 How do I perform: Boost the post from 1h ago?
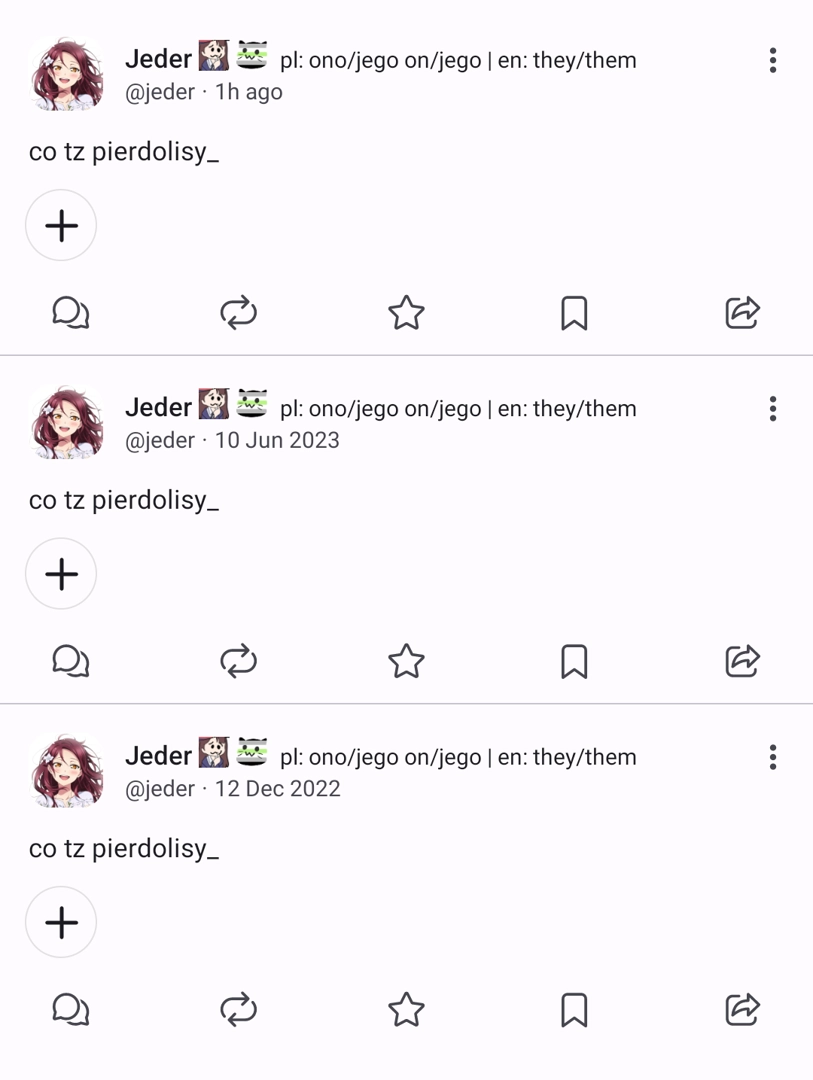(x=238, y=313)
